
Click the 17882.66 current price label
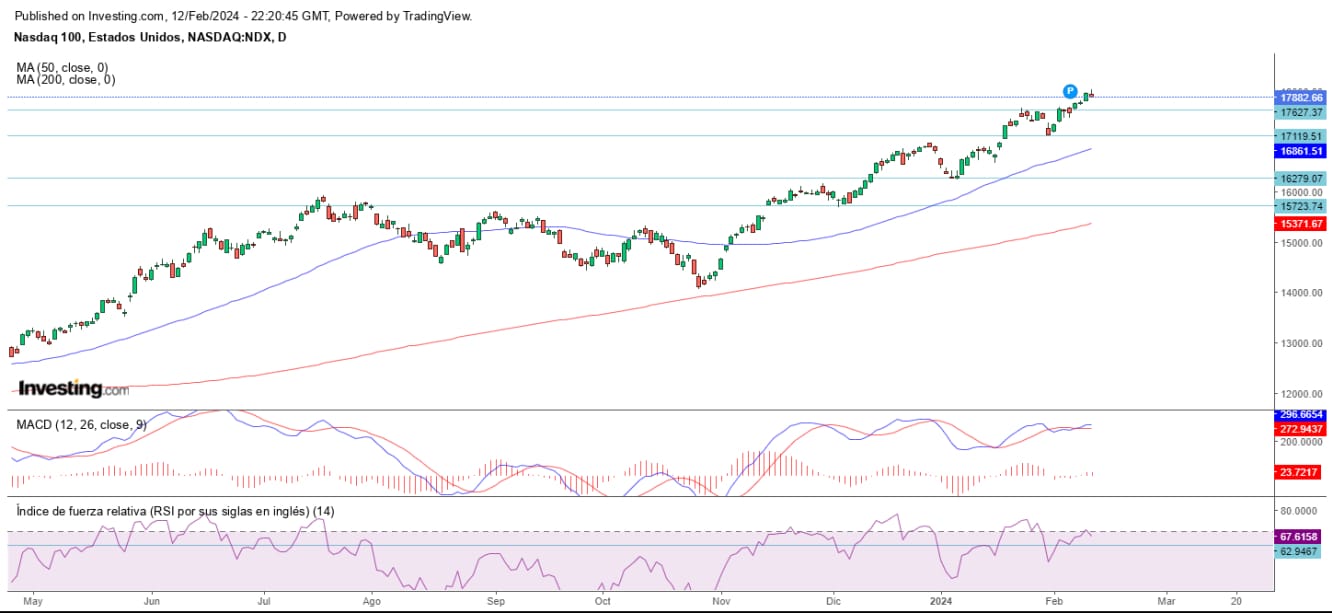point(1301,98)
